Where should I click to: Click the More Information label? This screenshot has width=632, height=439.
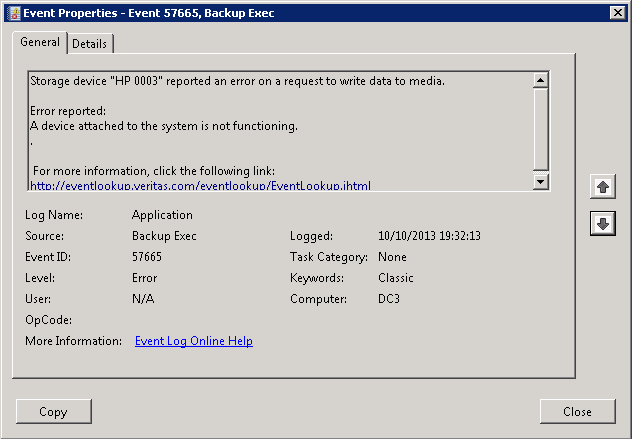pos(73,341)
